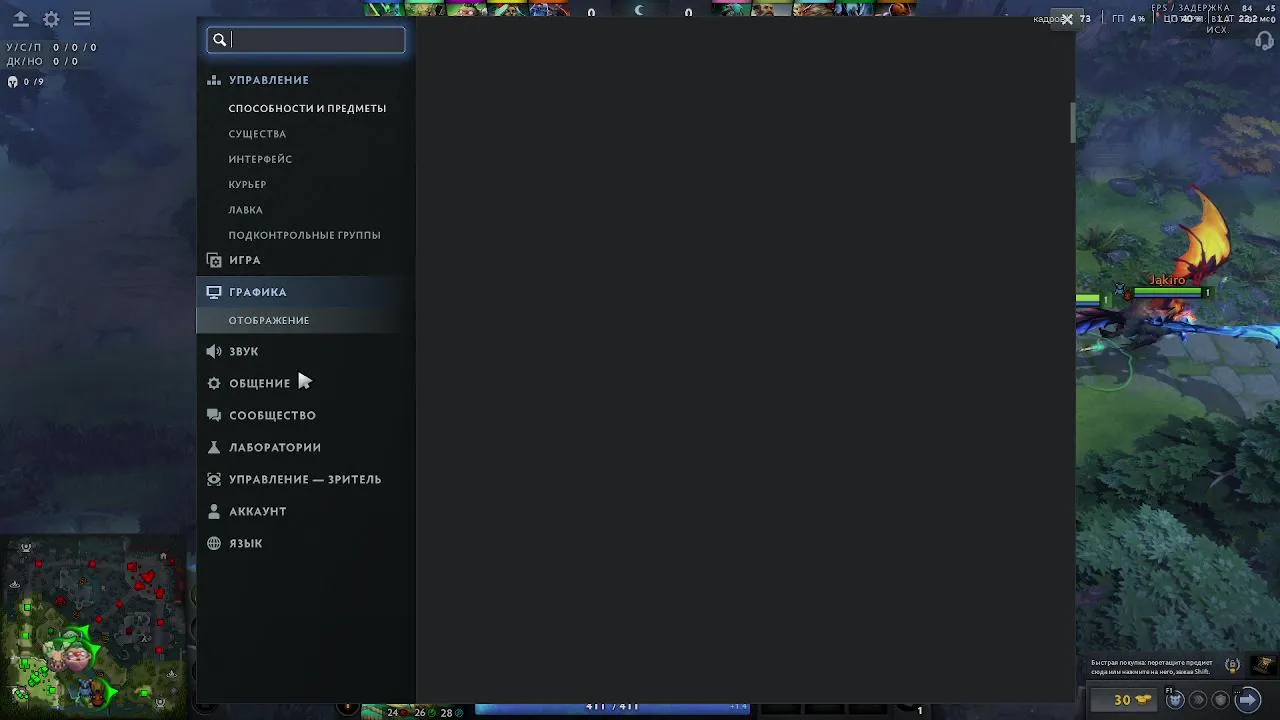This screenshot has height=720, width=1280.
Task: Click the Управление section icon
Action: (x=214, y=80)
